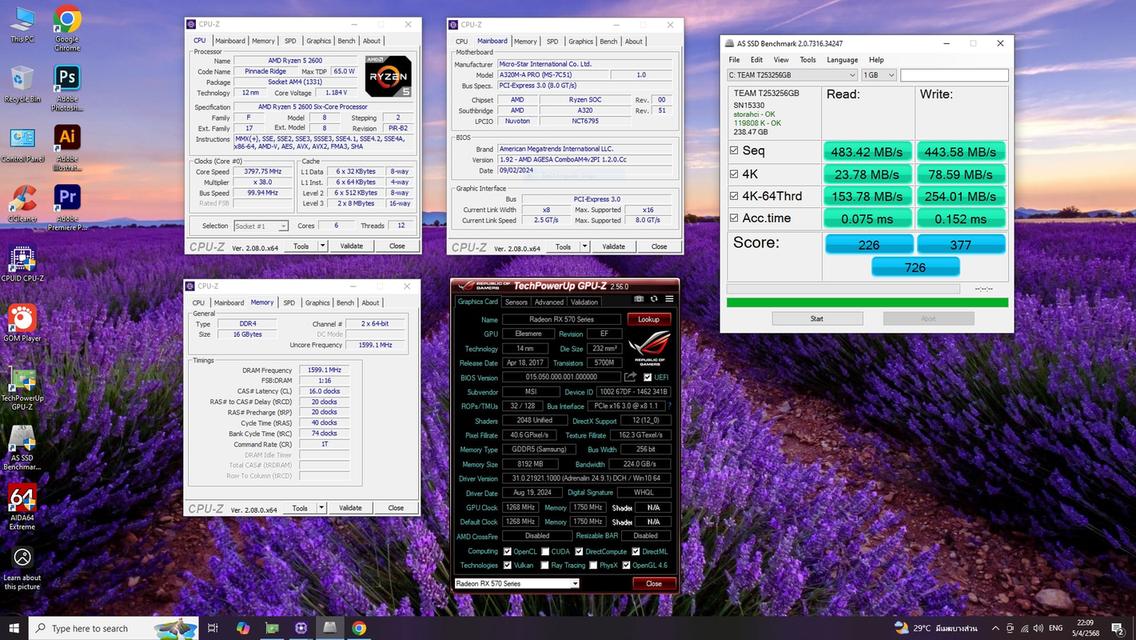The width and height of the screenshot is (1136, 640).
Task: Click the Type here to search box
Action: 114,628
